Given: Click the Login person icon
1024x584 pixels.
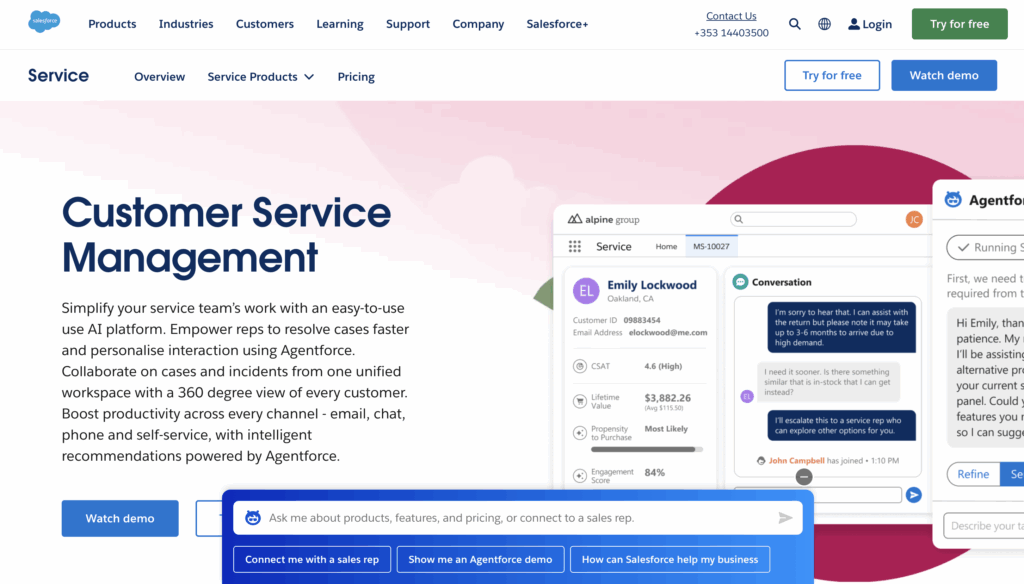Looking at the screenshot, I should tap(854, 24).
